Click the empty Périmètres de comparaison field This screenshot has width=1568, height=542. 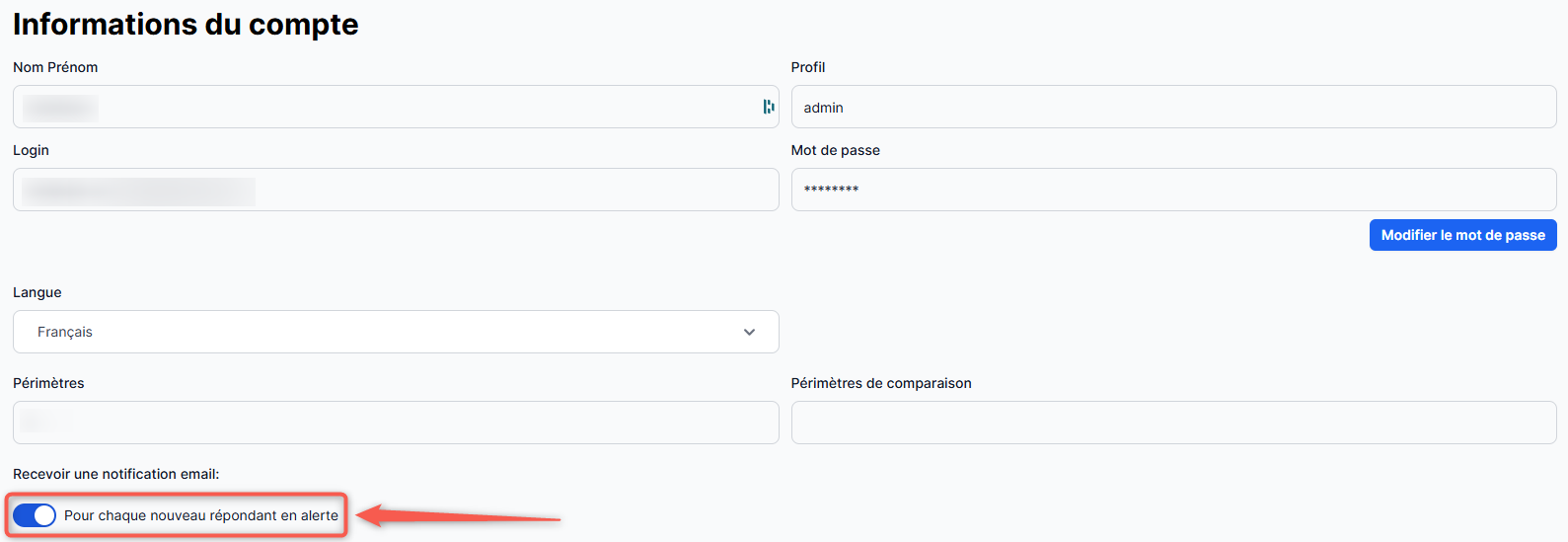(x=1173, y=423)
